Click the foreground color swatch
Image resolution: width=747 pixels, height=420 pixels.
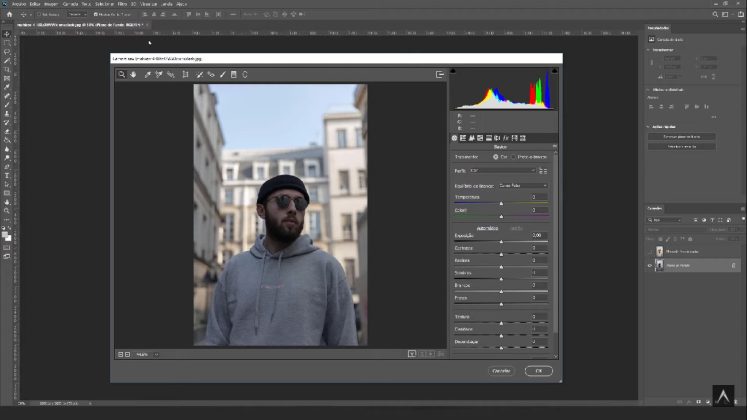[5, 235]
